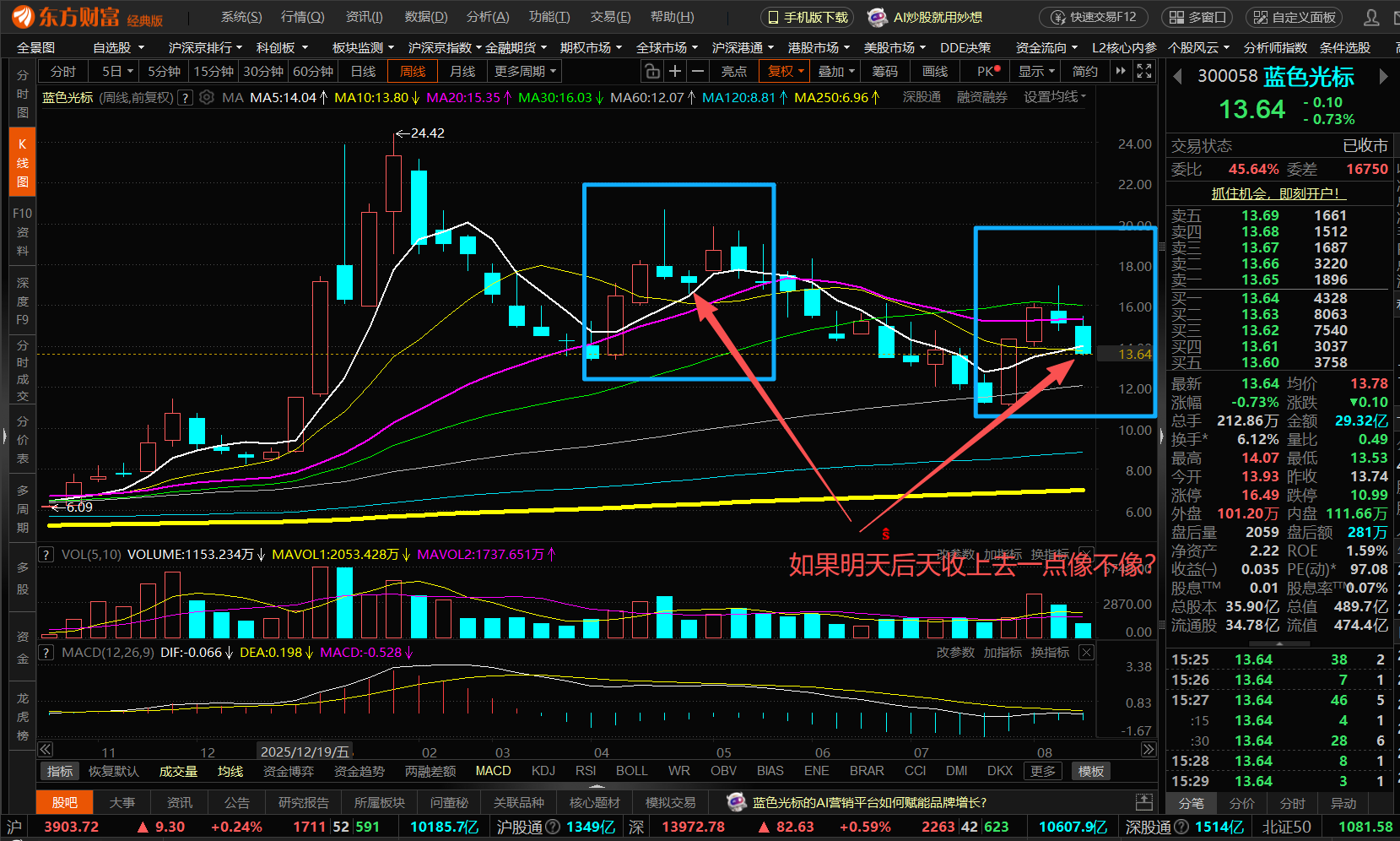Select the KDJ indicator
Image resolution: width=1400 pixels, height=841 pixels.
(x=543, y=771)
